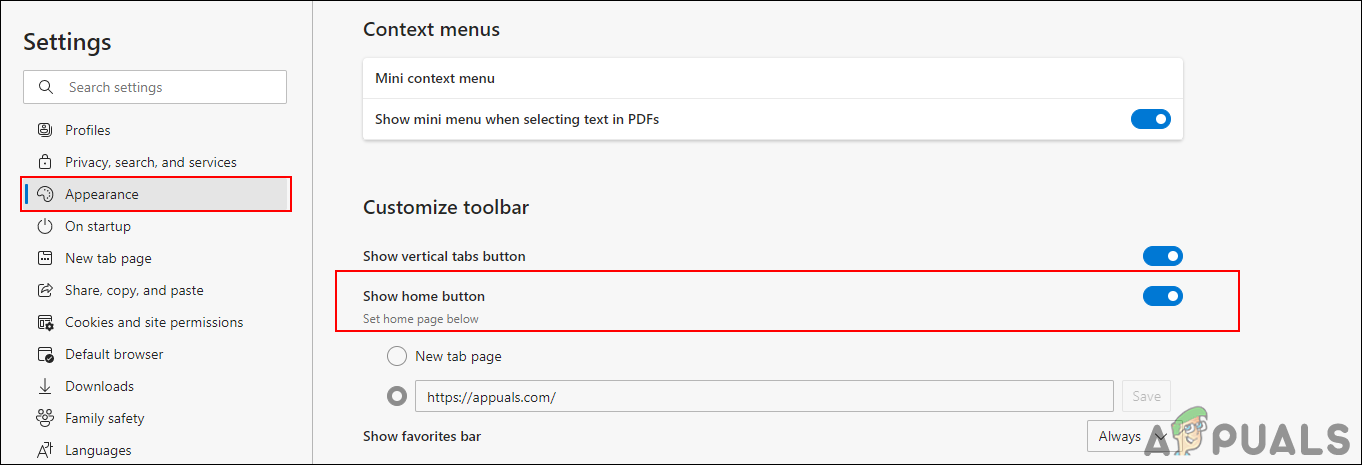Disable the Show vertical tabs button toggle
1362x465 pixels.
pyautogui.click(x=1162, y=256)
